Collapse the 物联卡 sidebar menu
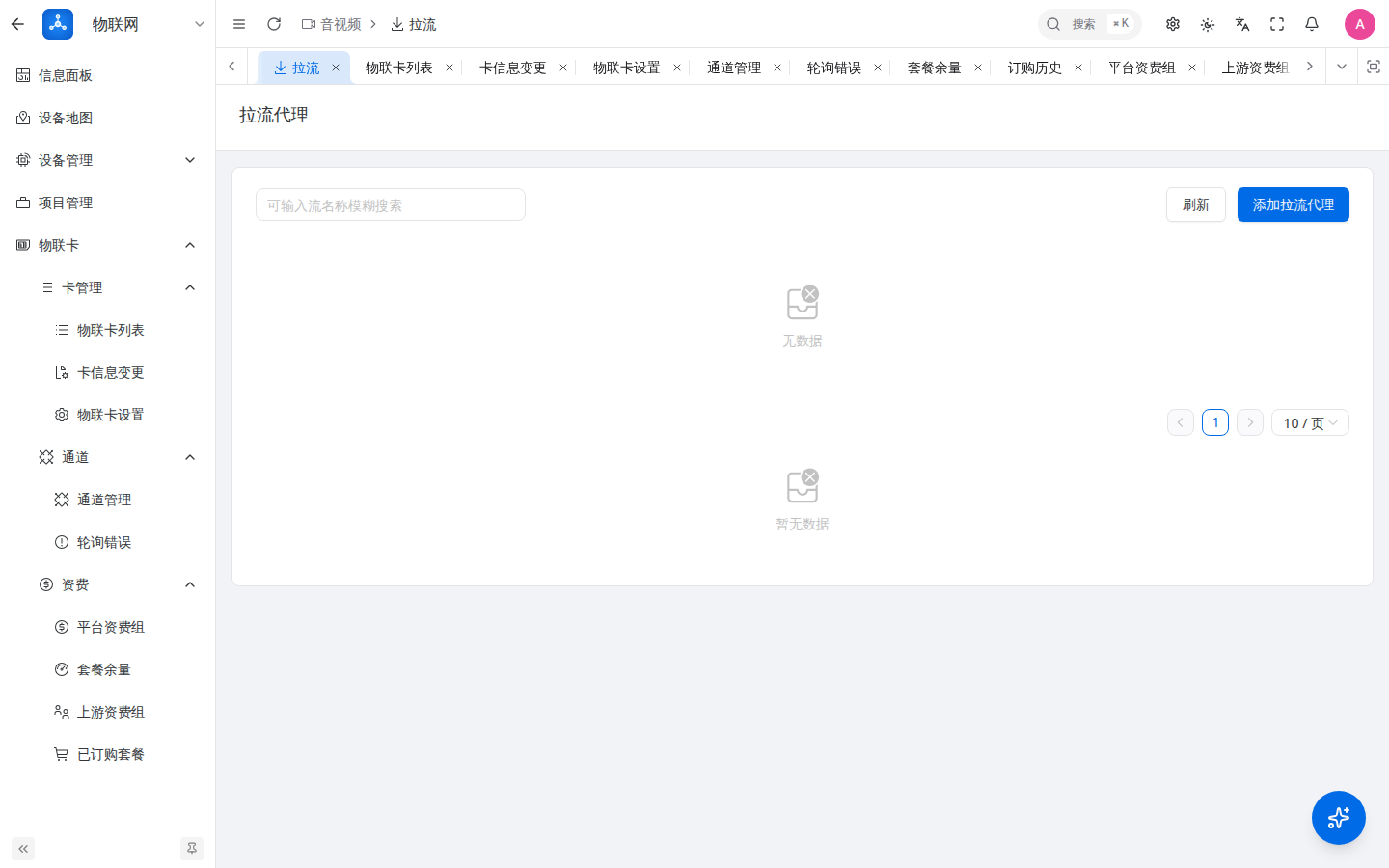 click(107, 245)
